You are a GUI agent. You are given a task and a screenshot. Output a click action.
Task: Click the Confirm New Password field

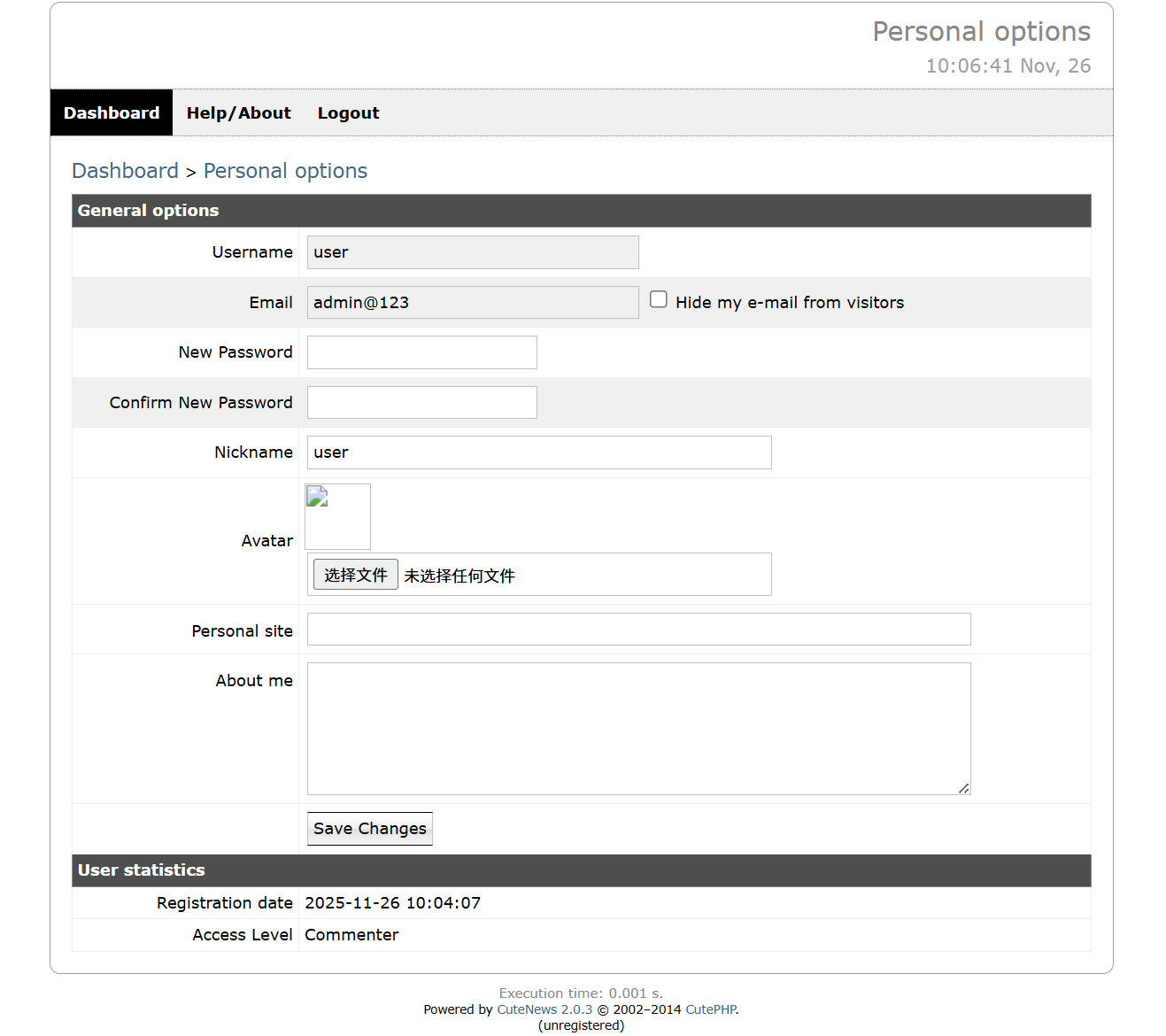421,403
